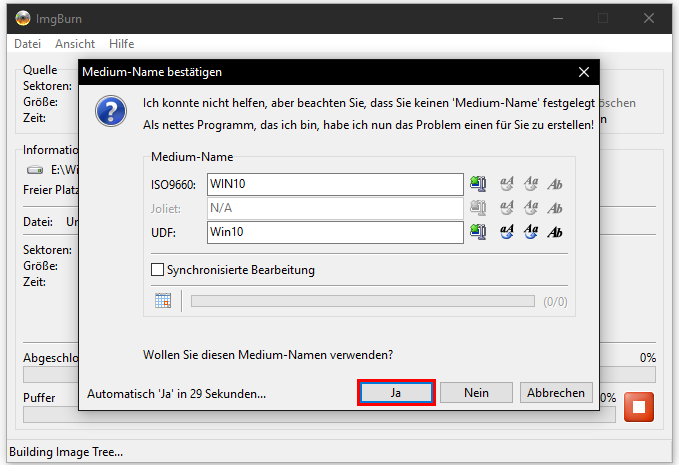Click the ImgBurn application logo icon
This screenshot has width=679, height=465.
[x=23, y=18]
